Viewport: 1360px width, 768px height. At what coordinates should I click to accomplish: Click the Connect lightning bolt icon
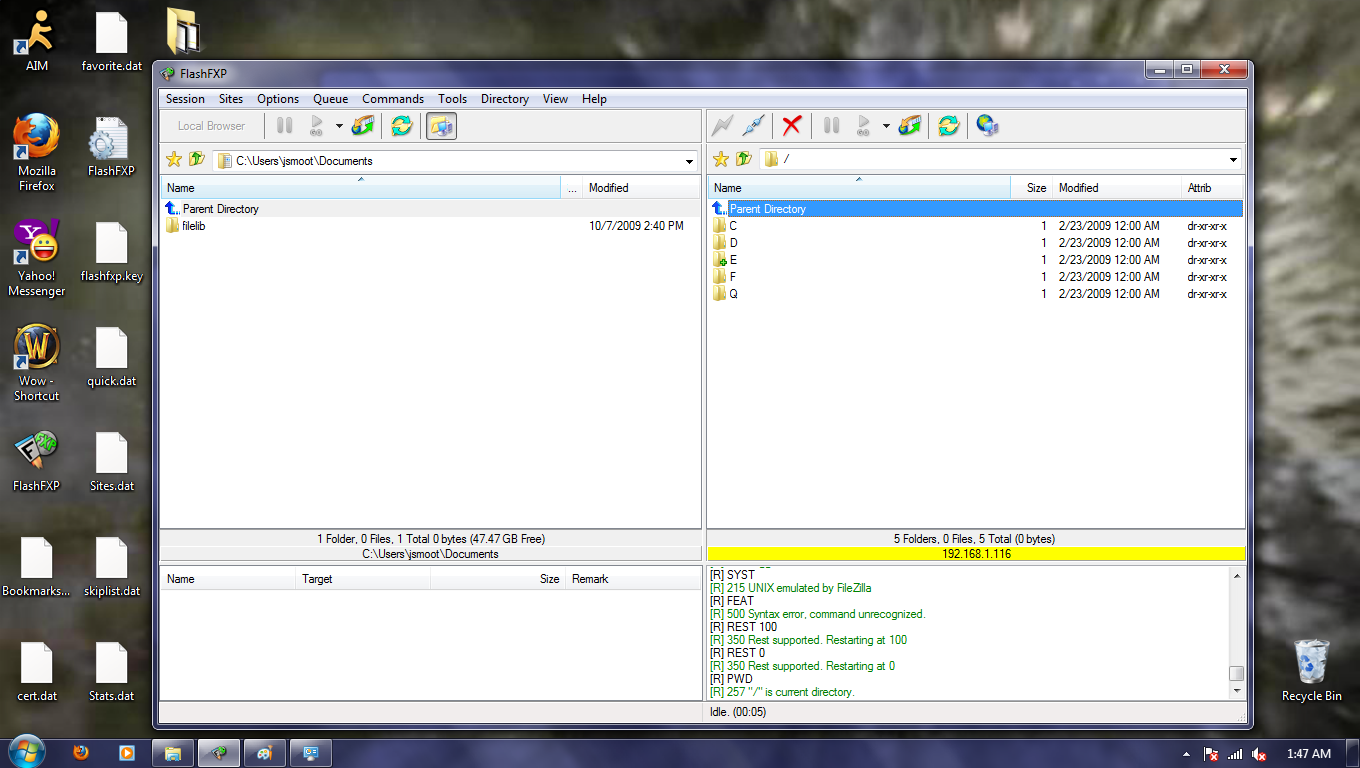point(722,126)
